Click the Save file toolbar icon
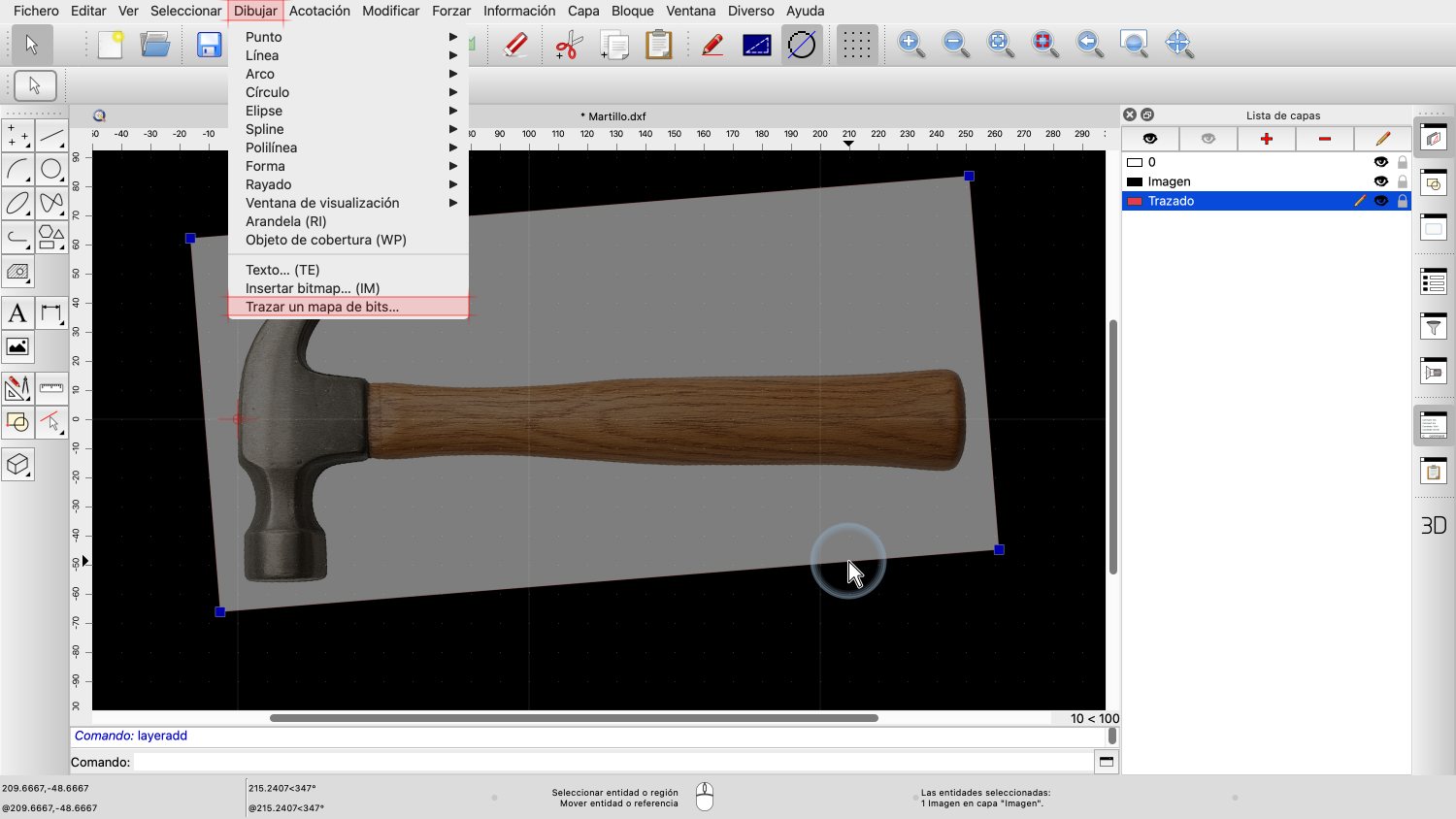This screenshot has width=1456, height=819. 209,45
